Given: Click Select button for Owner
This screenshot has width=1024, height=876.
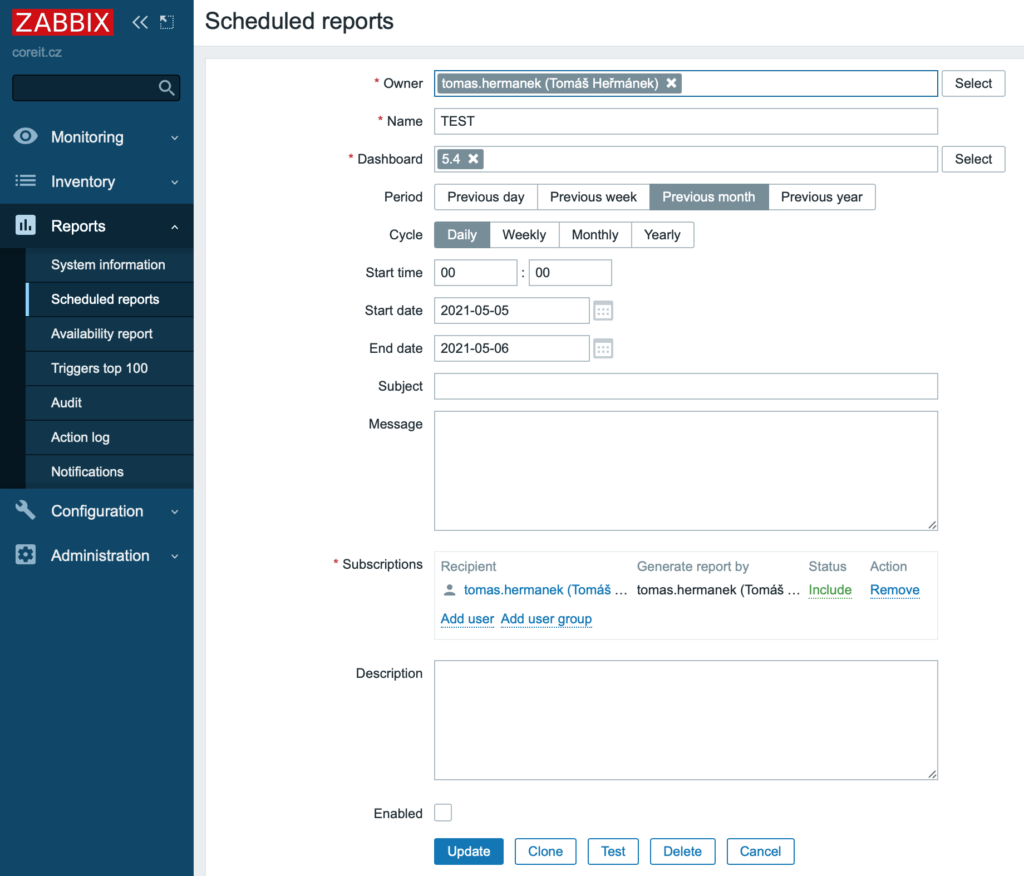Looking at the screenshot, I should (x=973, y=83).
